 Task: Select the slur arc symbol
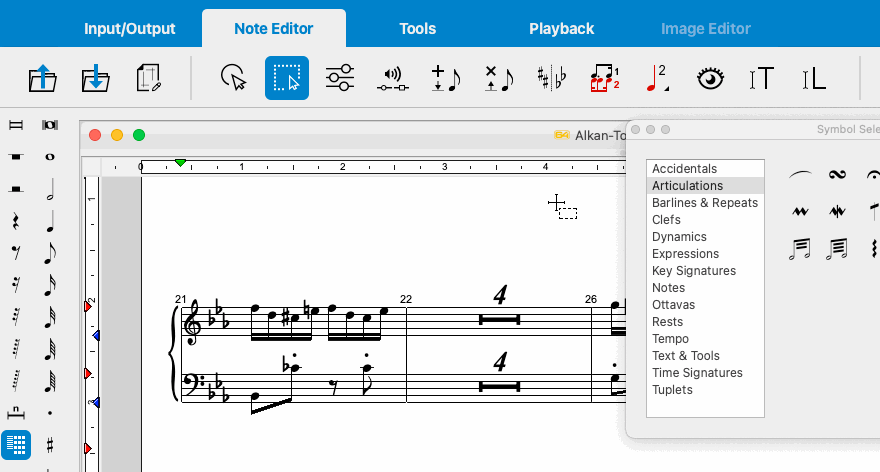[800, 175]
